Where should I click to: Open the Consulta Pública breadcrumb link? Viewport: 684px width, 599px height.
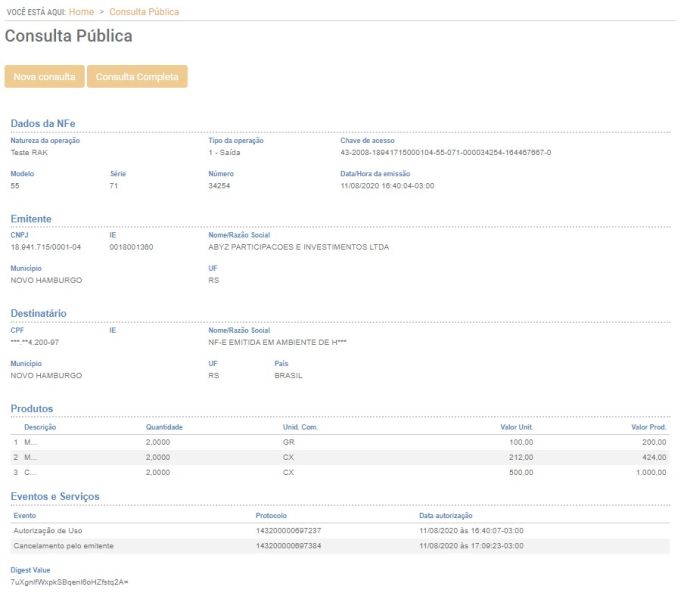(x=145, y=12)
